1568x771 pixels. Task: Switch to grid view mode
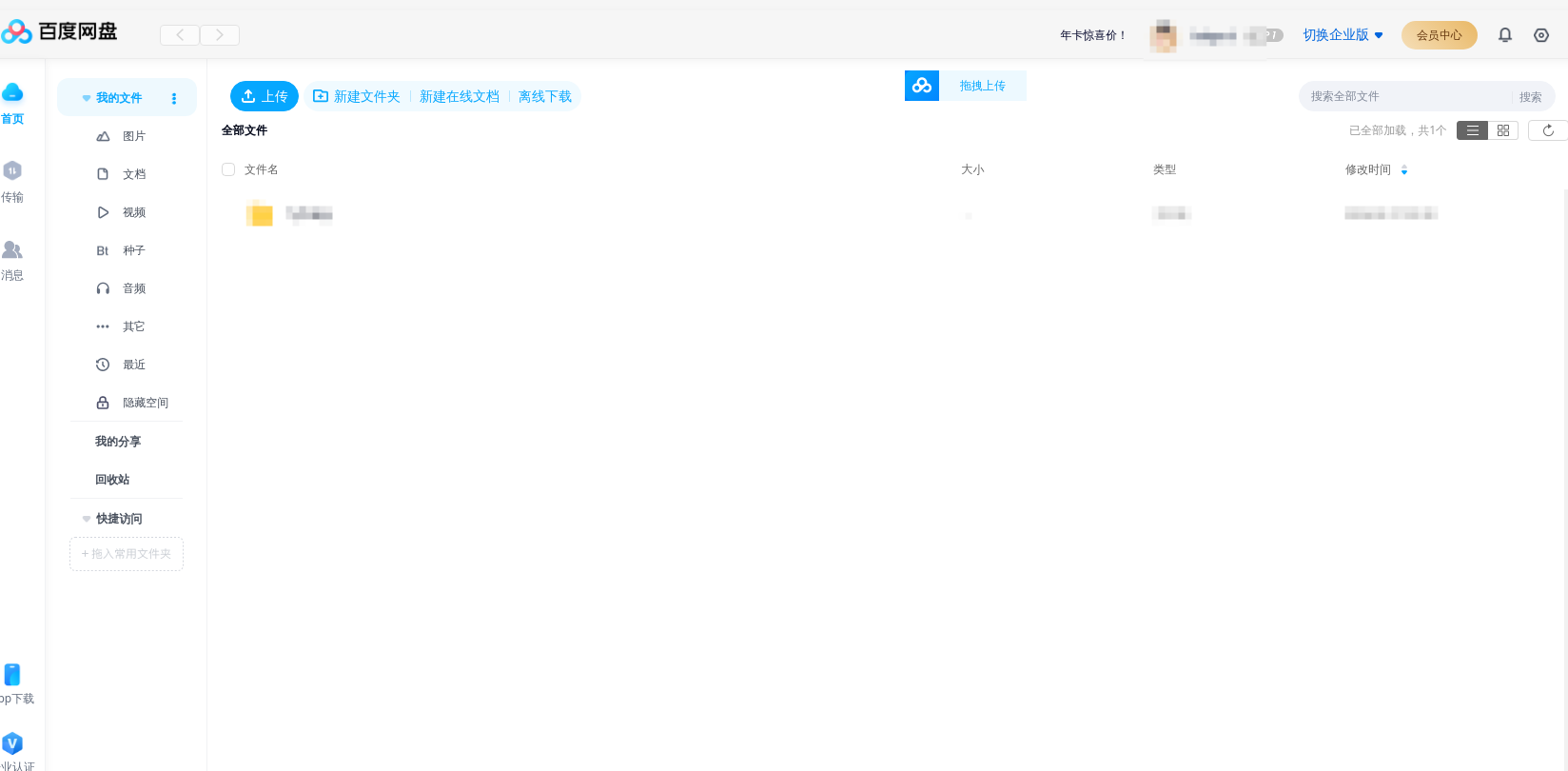pos(1503,130)
